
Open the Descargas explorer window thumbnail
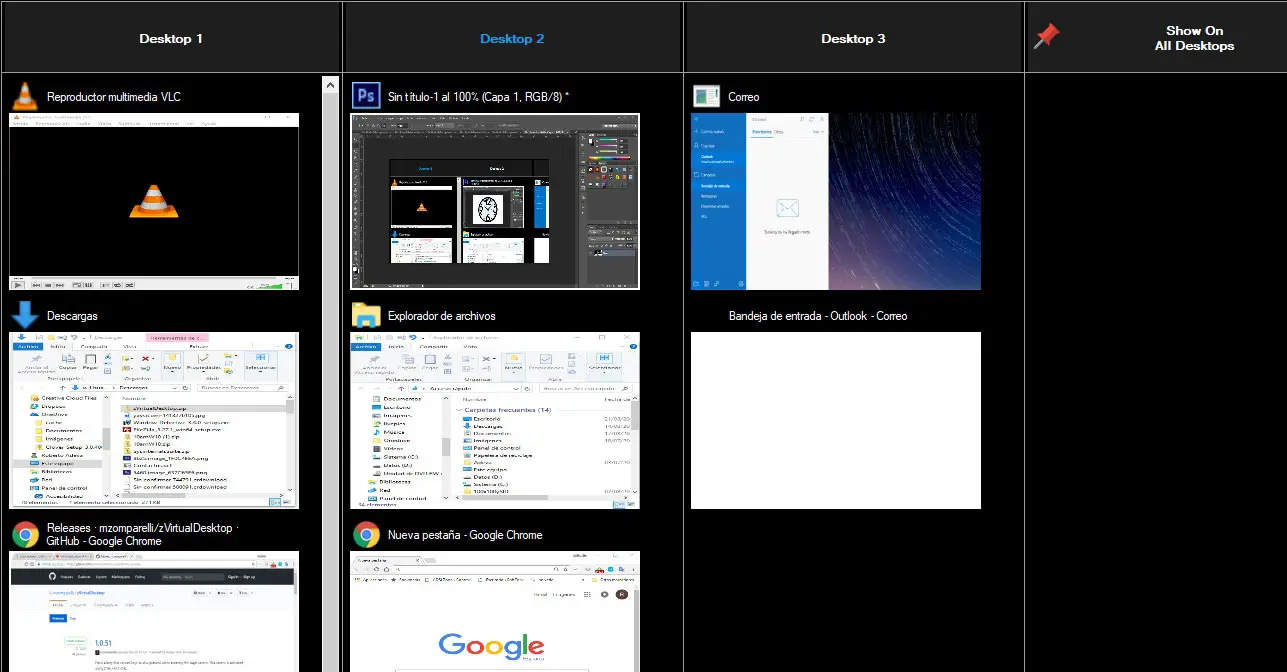pyautogui.click(x=154, y=421)
